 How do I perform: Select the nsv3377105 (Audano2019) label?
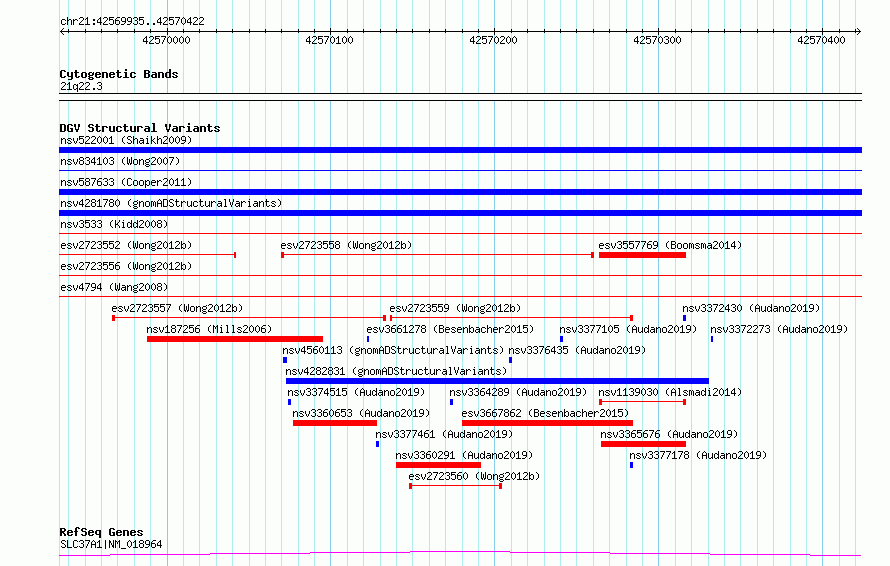pos(628,329)
